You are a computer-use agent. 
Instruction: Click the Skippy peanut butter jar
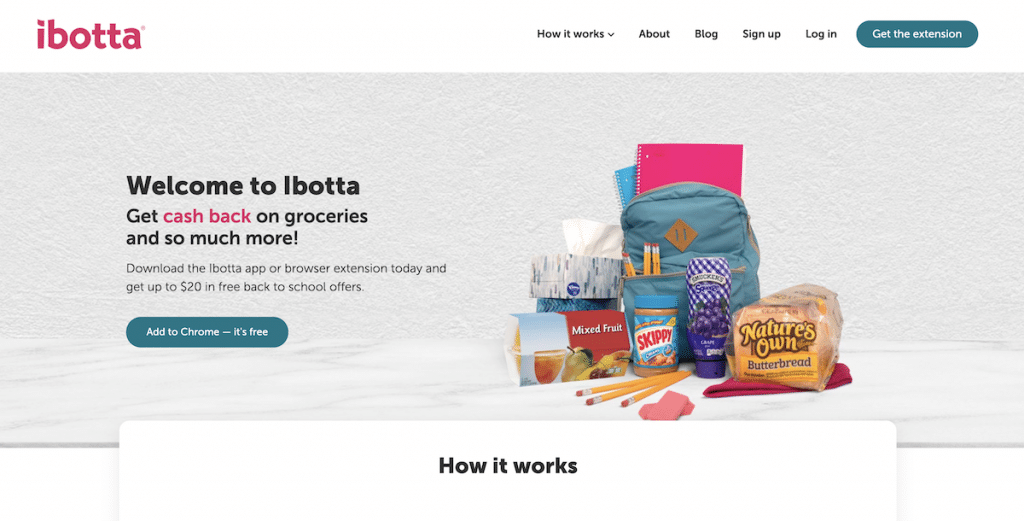(x=656, y=336)
